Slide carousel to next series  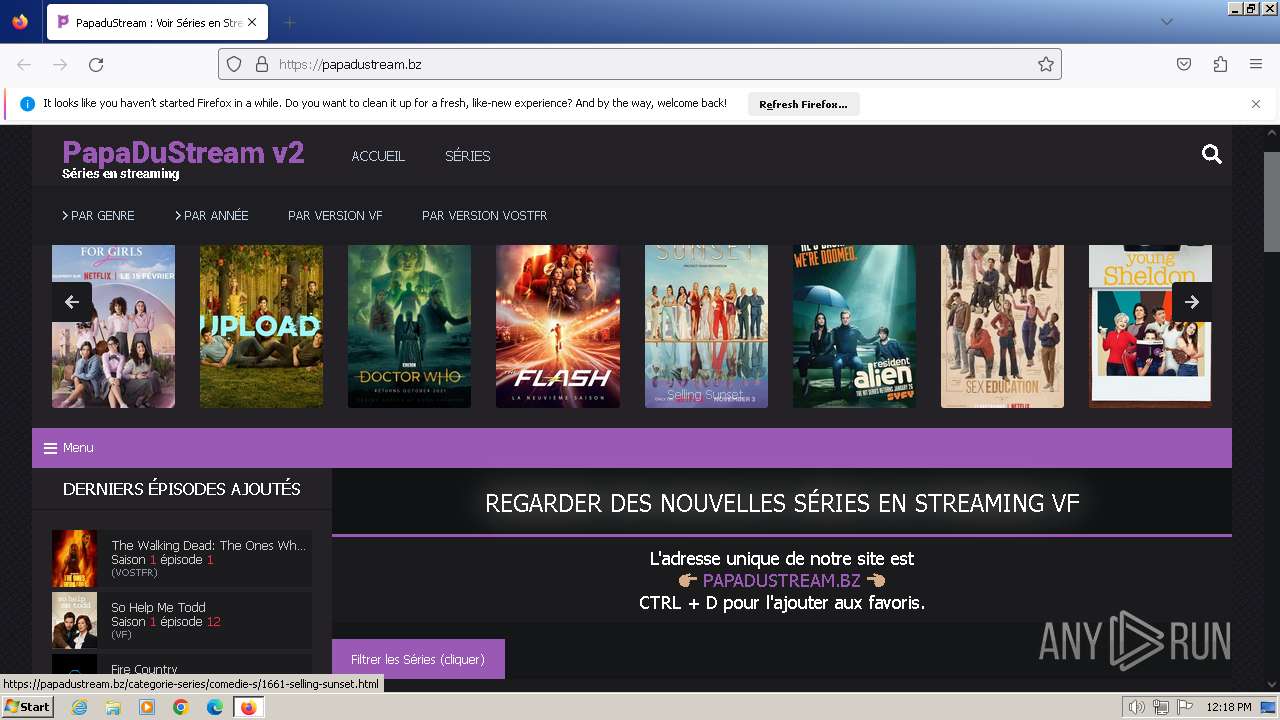[1192, 302]
